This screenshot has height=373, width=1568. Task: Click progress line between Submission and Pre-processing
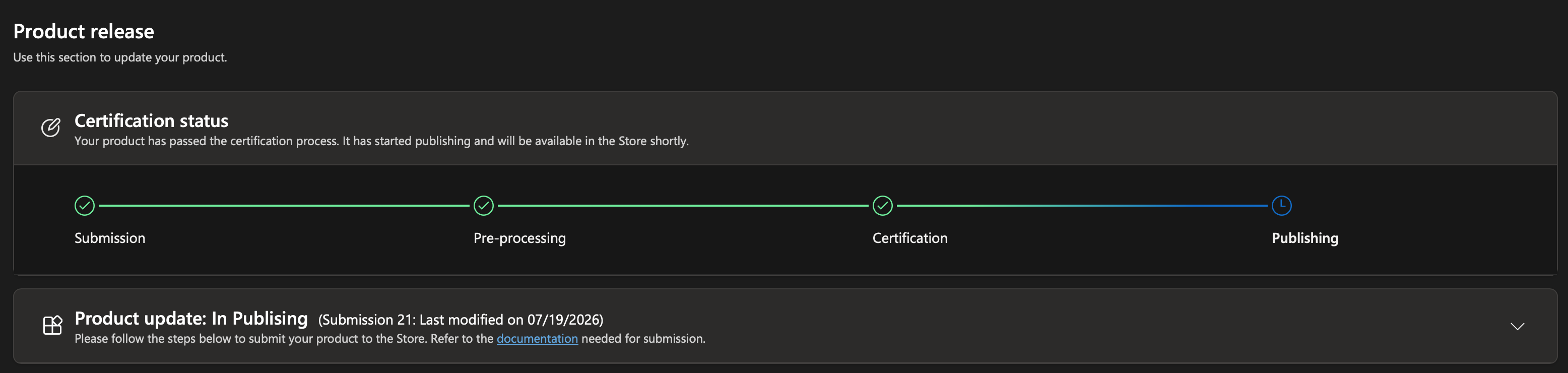284,206
